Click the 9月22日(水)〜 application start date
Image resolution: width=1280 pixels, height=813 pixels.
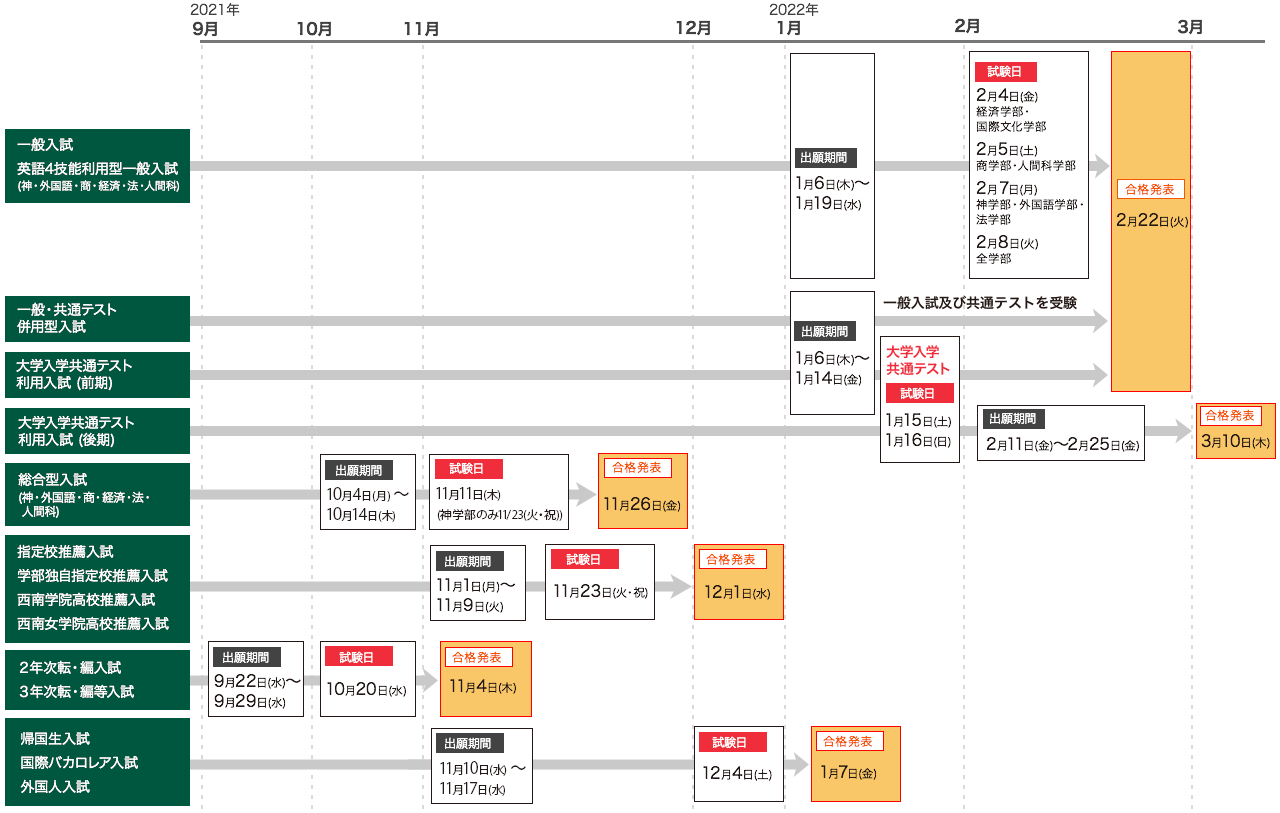(x=257, y=681)
